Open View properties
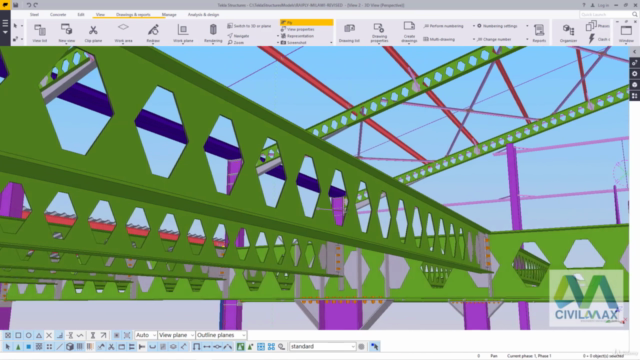Image resolution: width=640 pixels, height=360 pixels. pos(298,29)
